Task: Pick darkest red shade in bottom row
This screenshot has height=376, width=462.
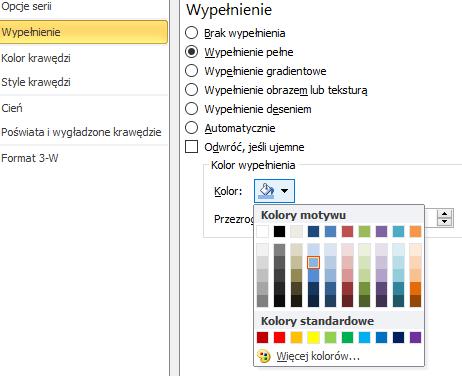Action: pyautogui.click(x=348, y=301)
